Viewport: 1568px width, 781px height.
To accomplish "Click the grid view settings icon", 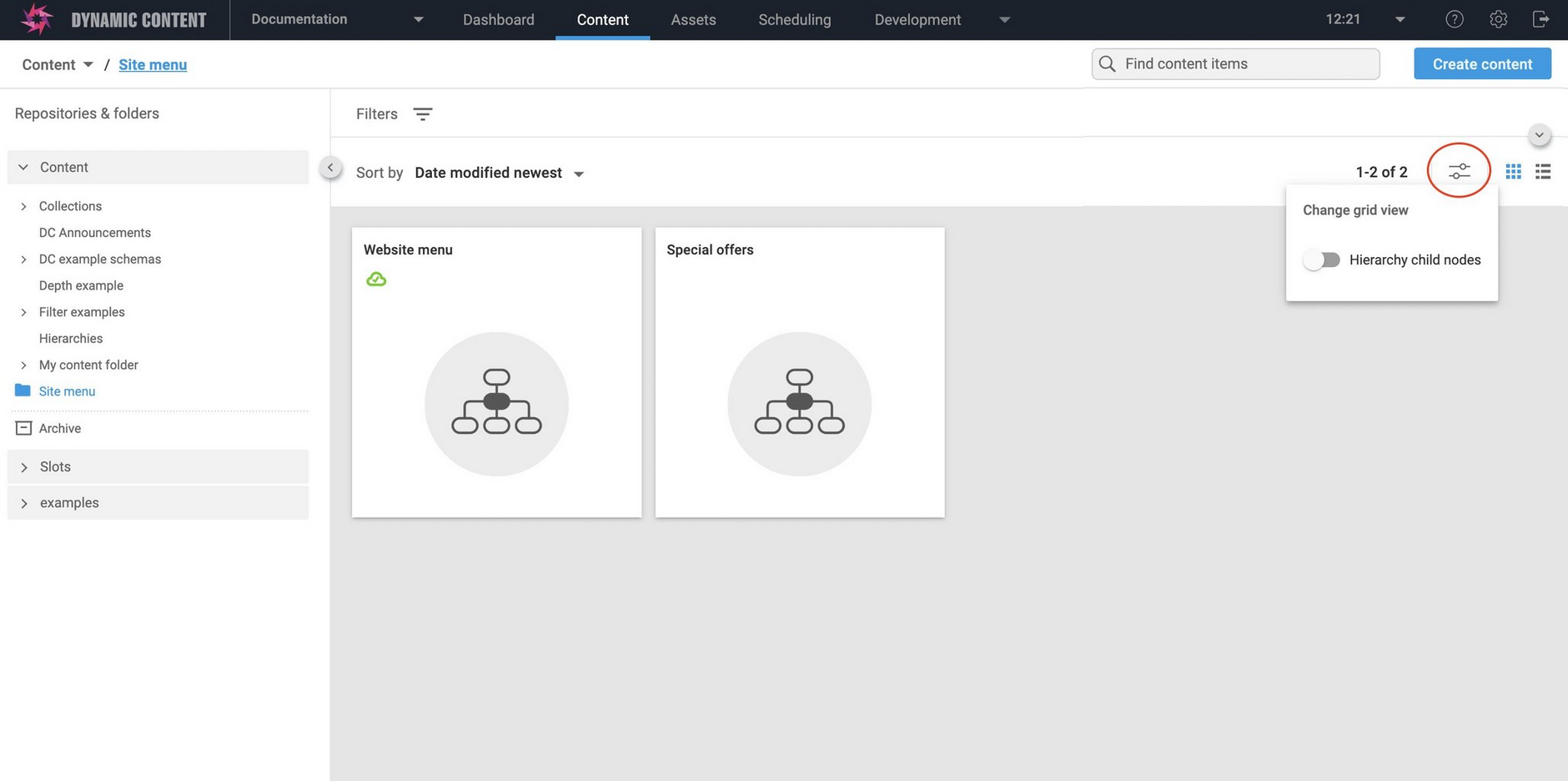I will (1459, 170).
